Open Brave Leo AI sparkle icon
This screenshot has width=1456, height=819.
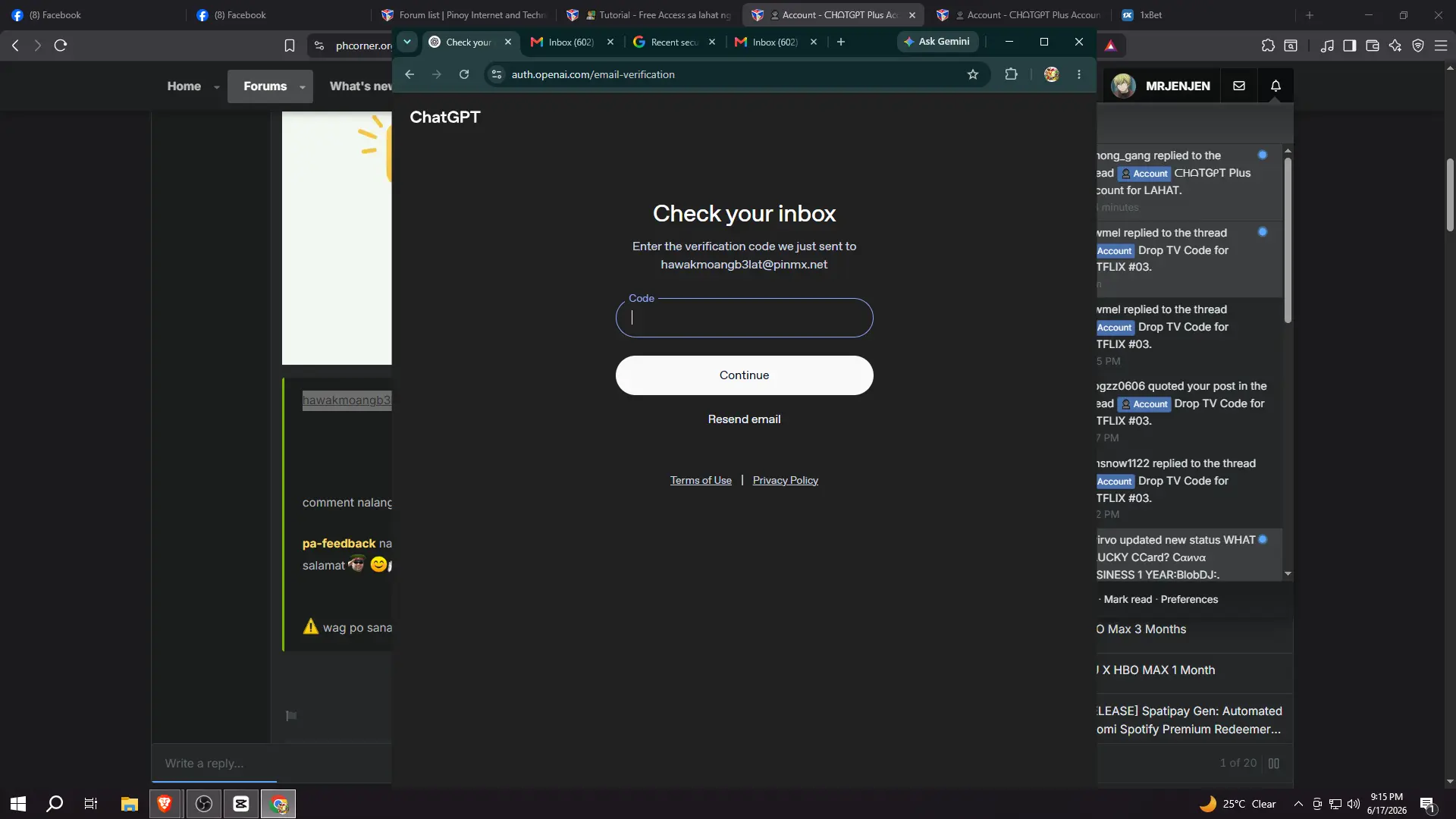(1395, 45)
